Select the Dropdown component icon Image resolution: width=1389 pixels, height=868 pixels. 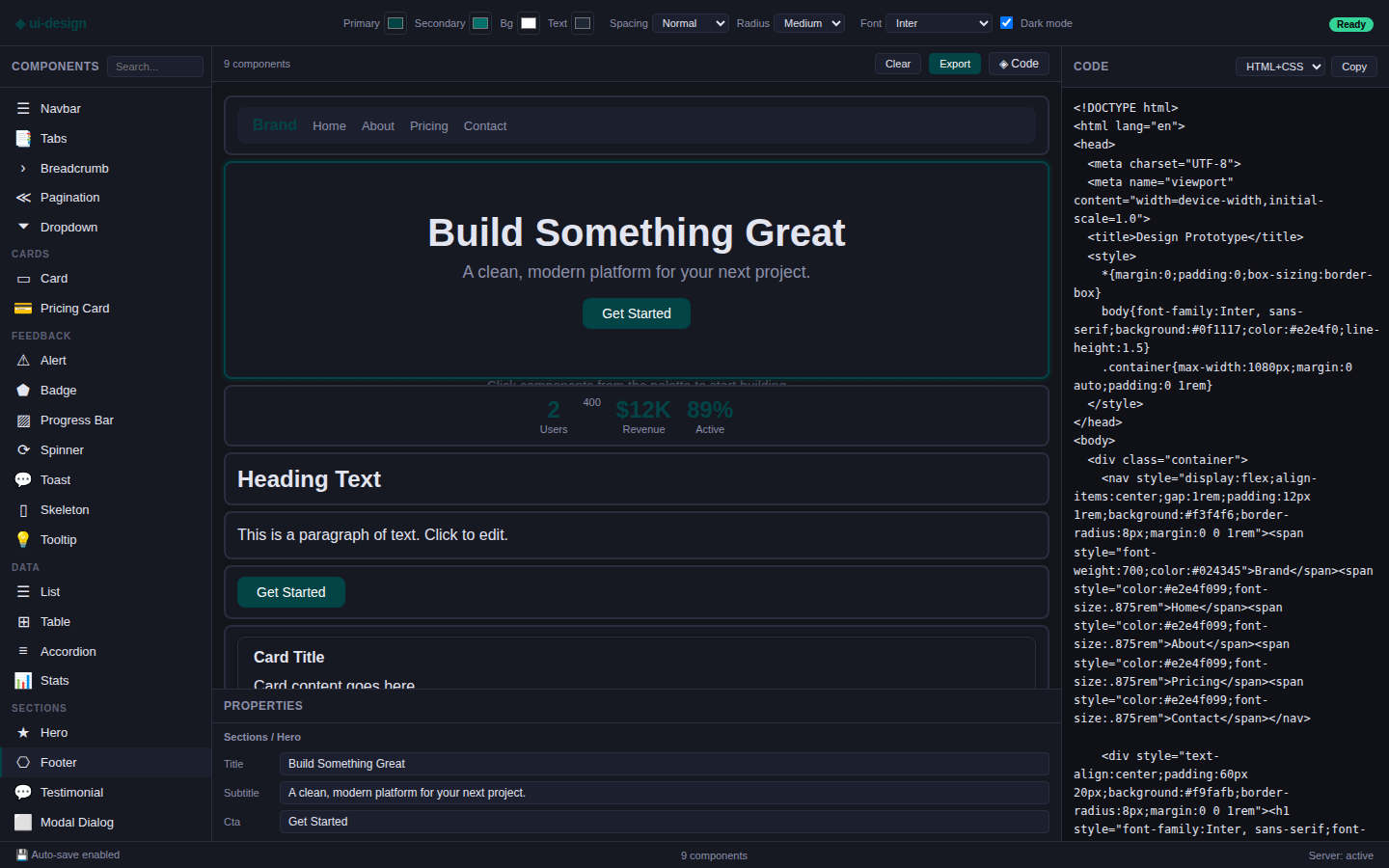coord(23,228)
